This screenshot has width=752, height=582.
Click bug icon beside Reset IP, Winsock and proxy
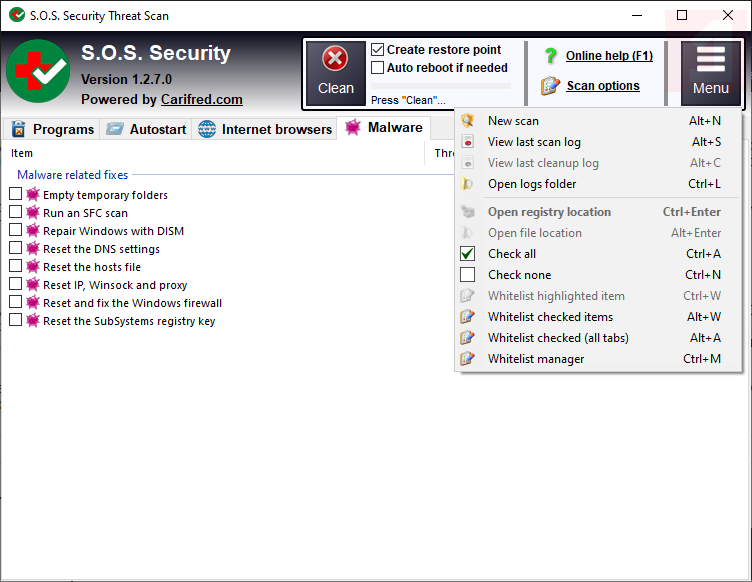click(33, 284)
